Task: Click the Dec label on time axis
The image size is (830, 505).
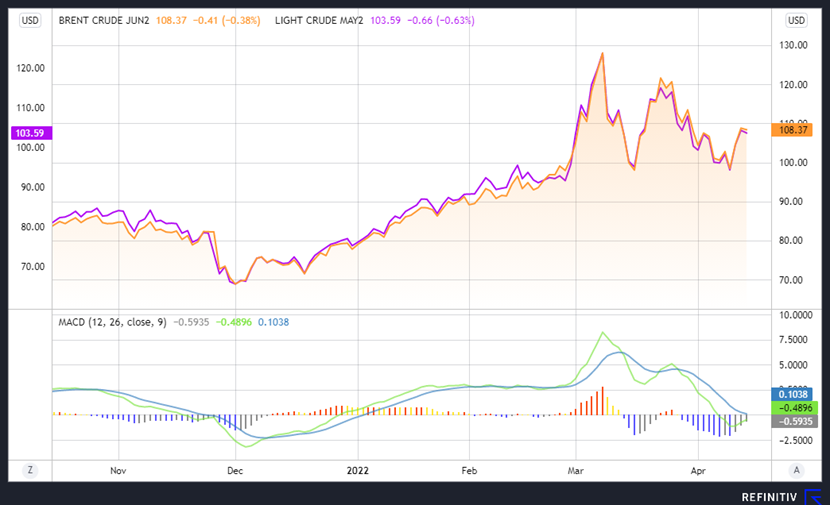Action: tap(235, 471)
